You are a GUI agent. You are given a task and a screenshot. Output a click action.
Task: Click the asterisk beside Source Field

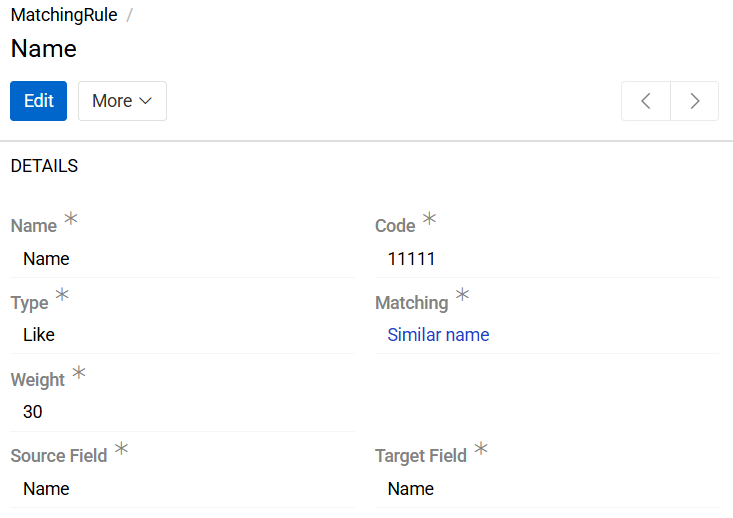coord(121,449)
